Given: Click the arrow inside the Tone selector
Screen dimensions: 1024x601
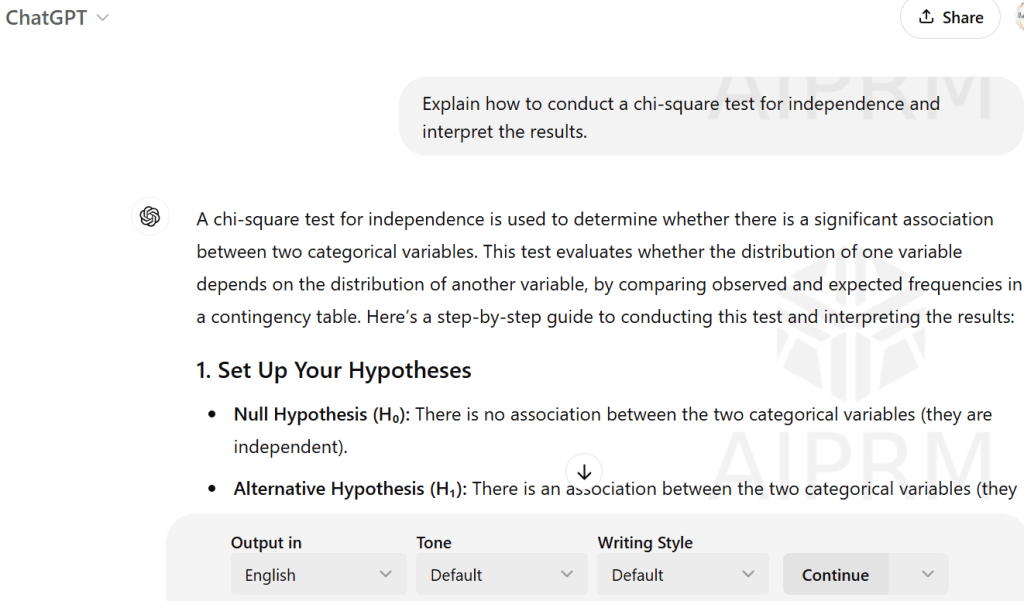Looking at the screenshot, I should (567, 575).
